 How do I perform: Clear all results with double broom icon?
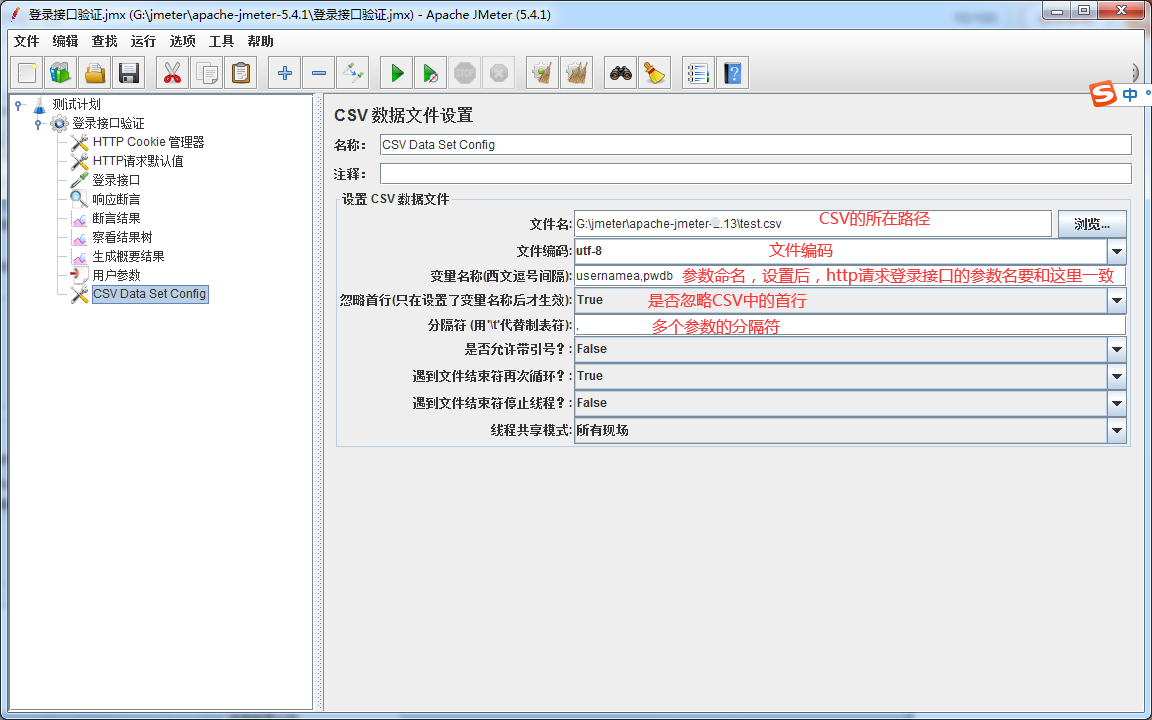click(x=576, y=73)
